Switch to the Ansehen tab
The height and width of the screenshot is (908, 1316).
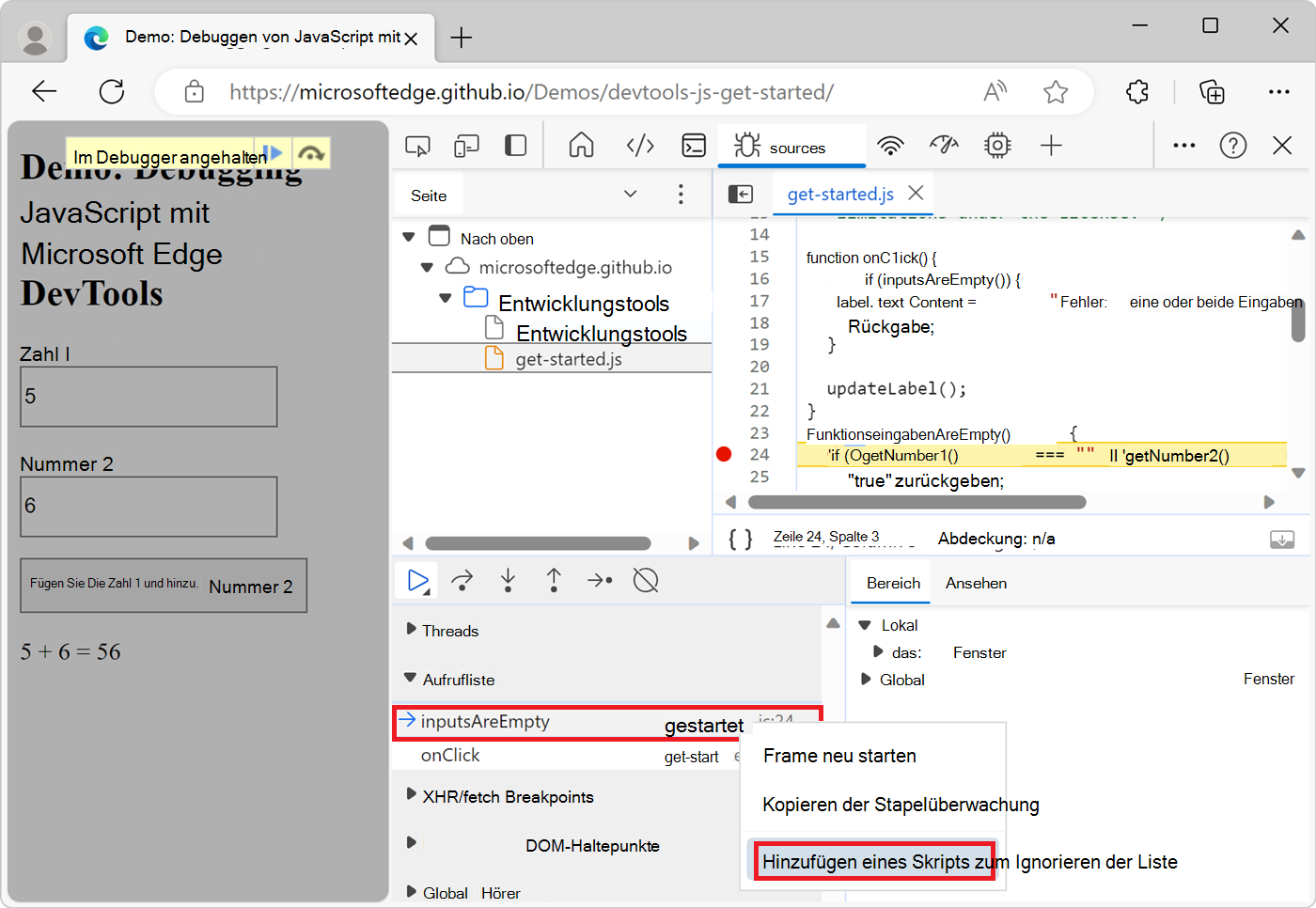[x=976, y=583]
